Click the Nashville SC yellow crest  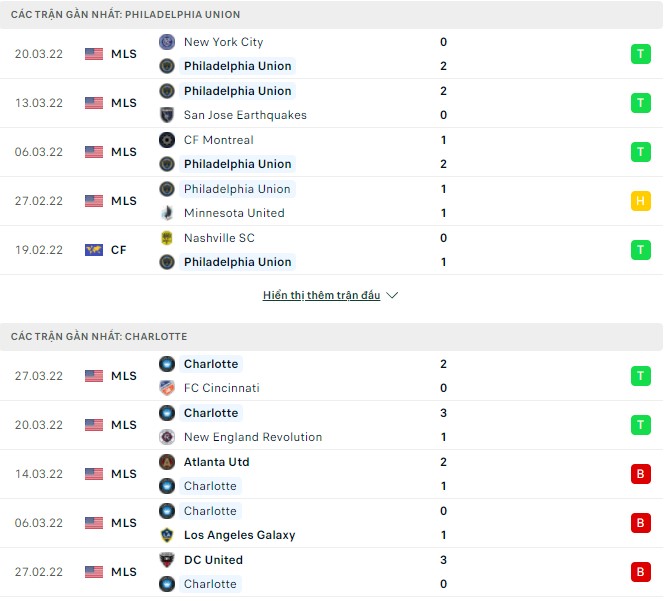pyautogui.click(x=167, y=238)
